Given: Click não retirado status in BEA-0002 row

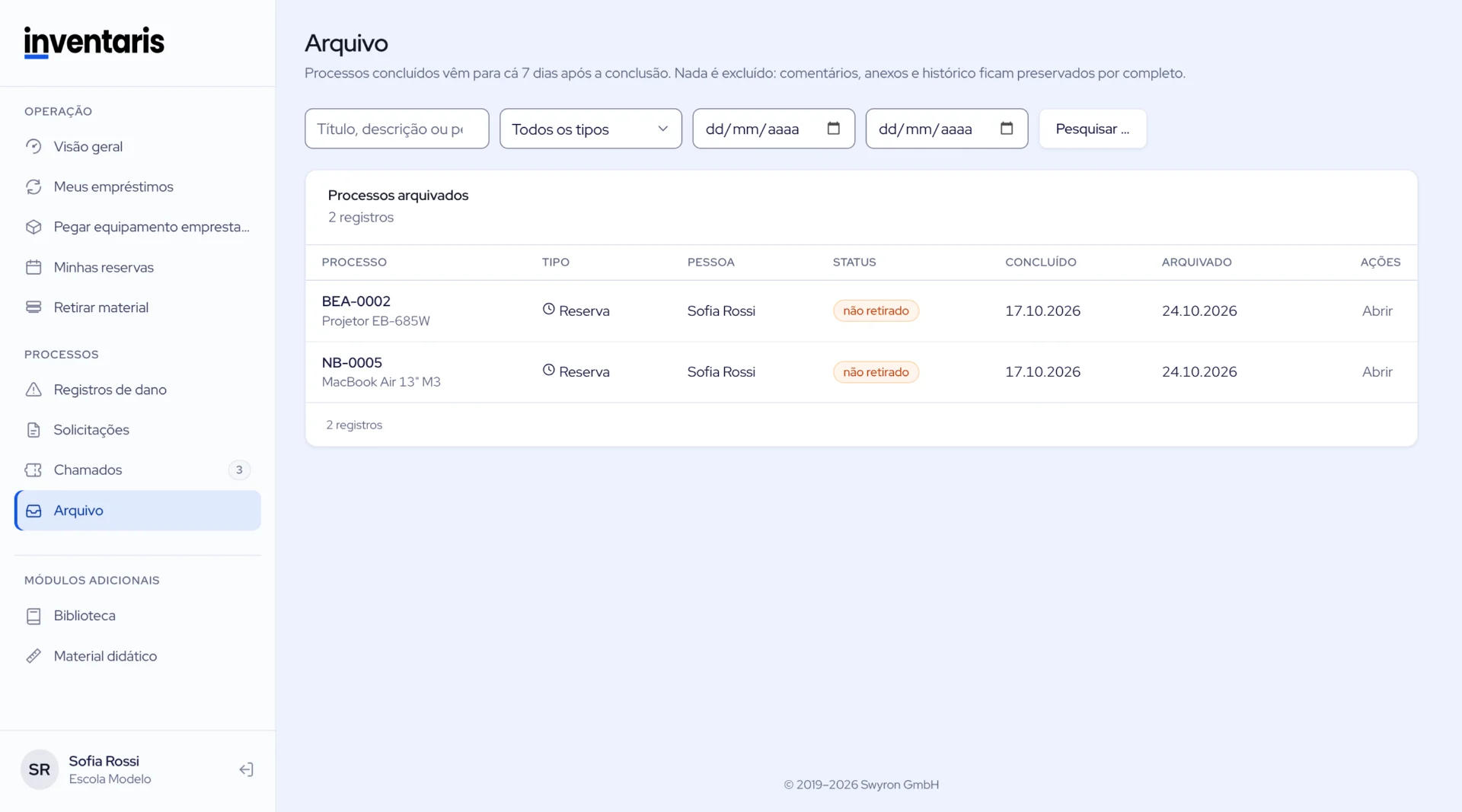Looking at the screenshot, I should pyautogui.click(x=876, y=310).
